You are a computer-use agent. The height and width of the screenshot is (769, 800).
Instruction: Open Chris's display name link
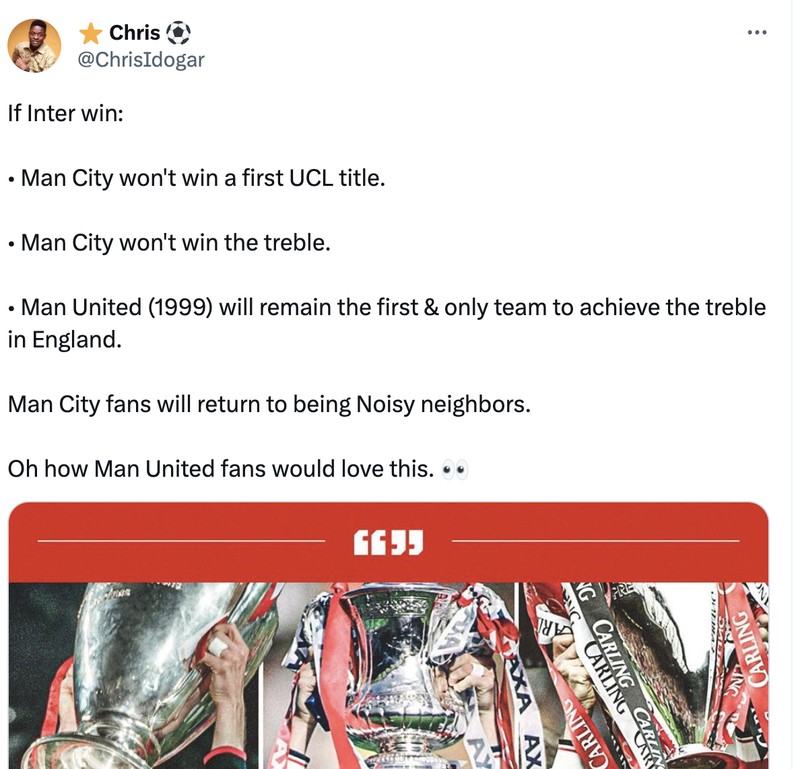coord(133,31)
